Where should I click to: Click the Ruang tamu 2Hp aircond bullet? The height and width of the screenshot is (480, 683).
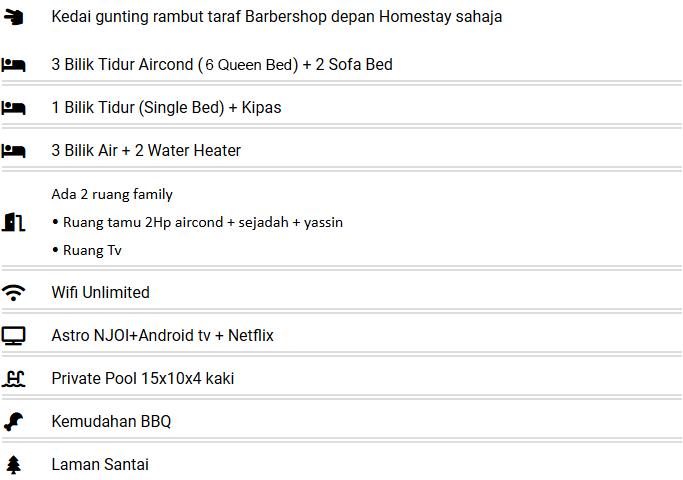202,222
